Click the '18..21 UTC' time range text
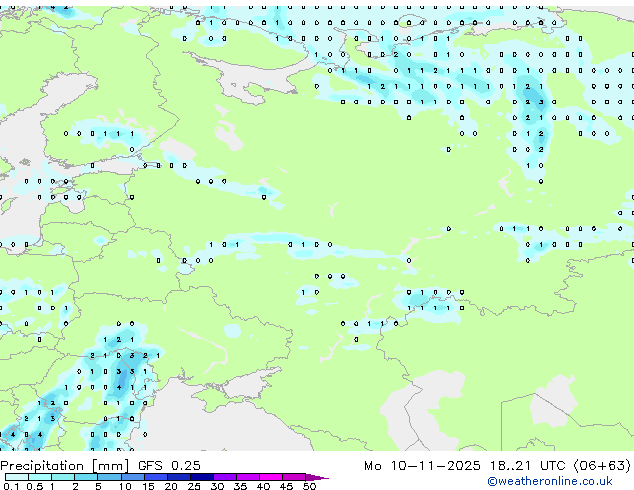The height and width of the screenshot is (490, 634). coord(527,466)
